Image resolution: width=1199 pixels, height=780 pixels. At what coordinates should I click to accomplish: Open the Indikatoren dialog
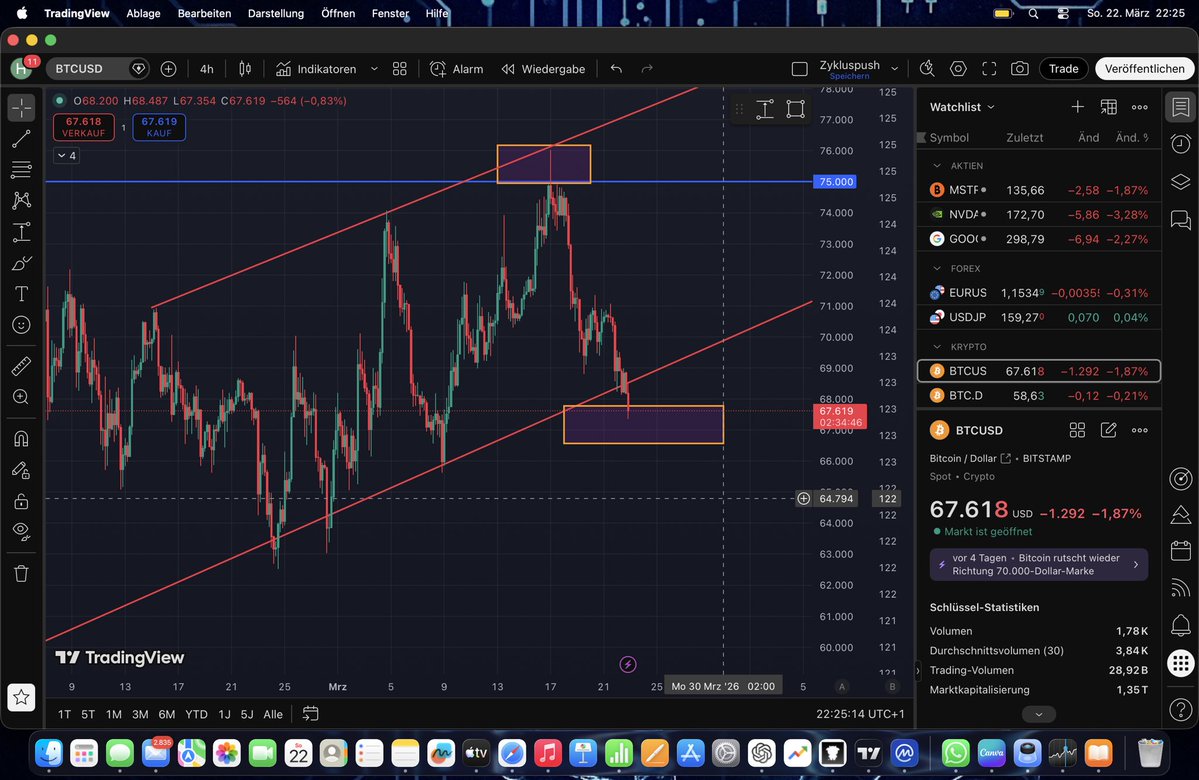[x=316, y=69]
